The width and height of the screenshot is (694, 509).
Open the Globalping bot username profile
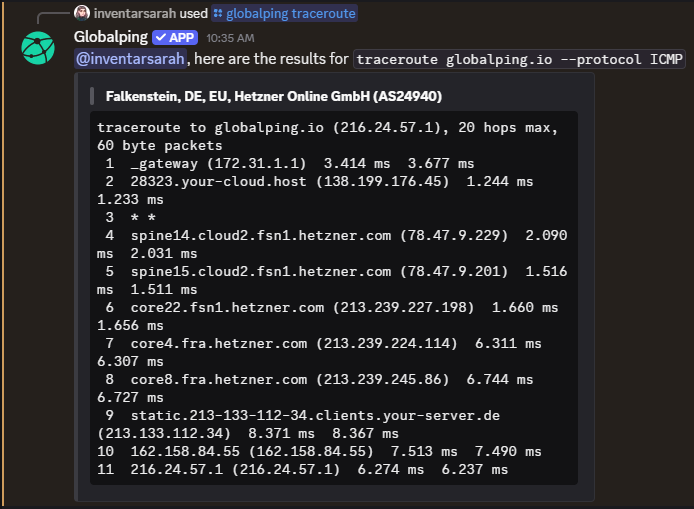[x=111, y=37]
